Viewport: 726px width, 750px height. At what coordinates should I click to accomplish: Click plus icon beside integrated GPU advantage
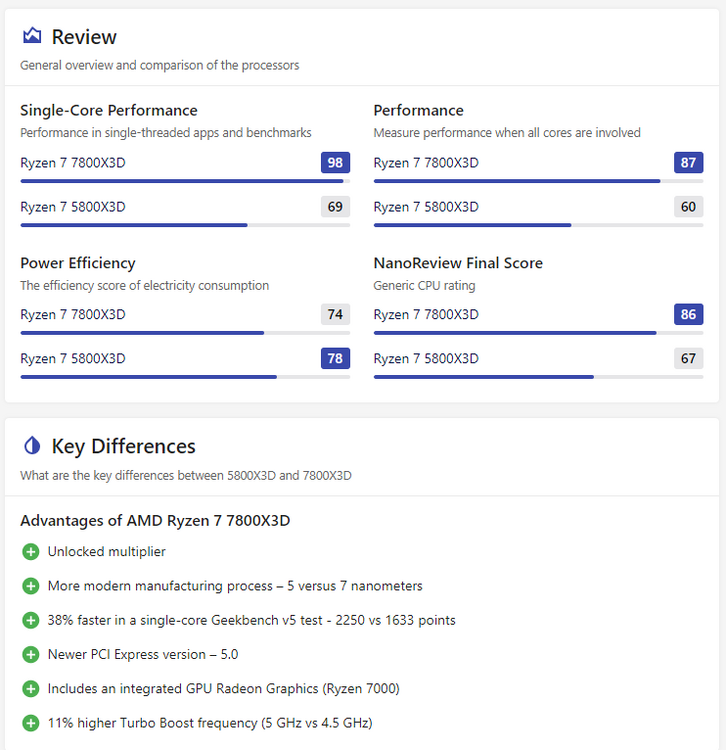pos(30,689)
